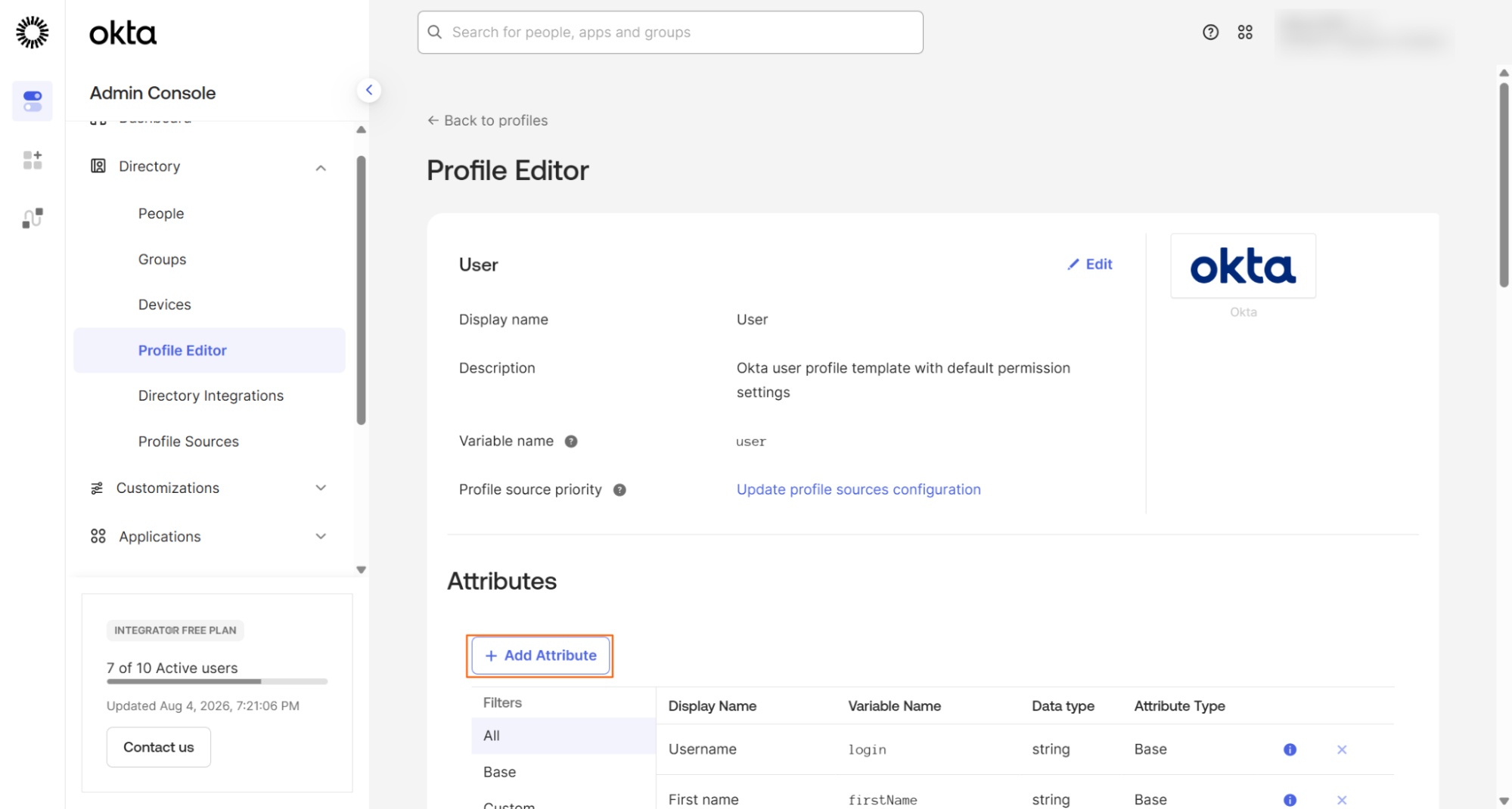Open People in the Directory menu
The image size is (1512, 809).
coord(161,213)
